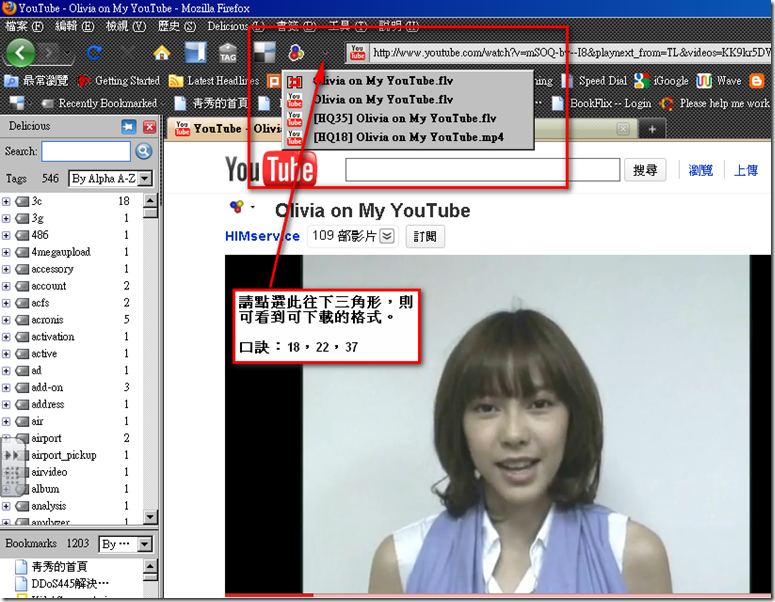
Task: Choose first Olivia on My YouTube.flv entry
Action: [x=408, y=81]
